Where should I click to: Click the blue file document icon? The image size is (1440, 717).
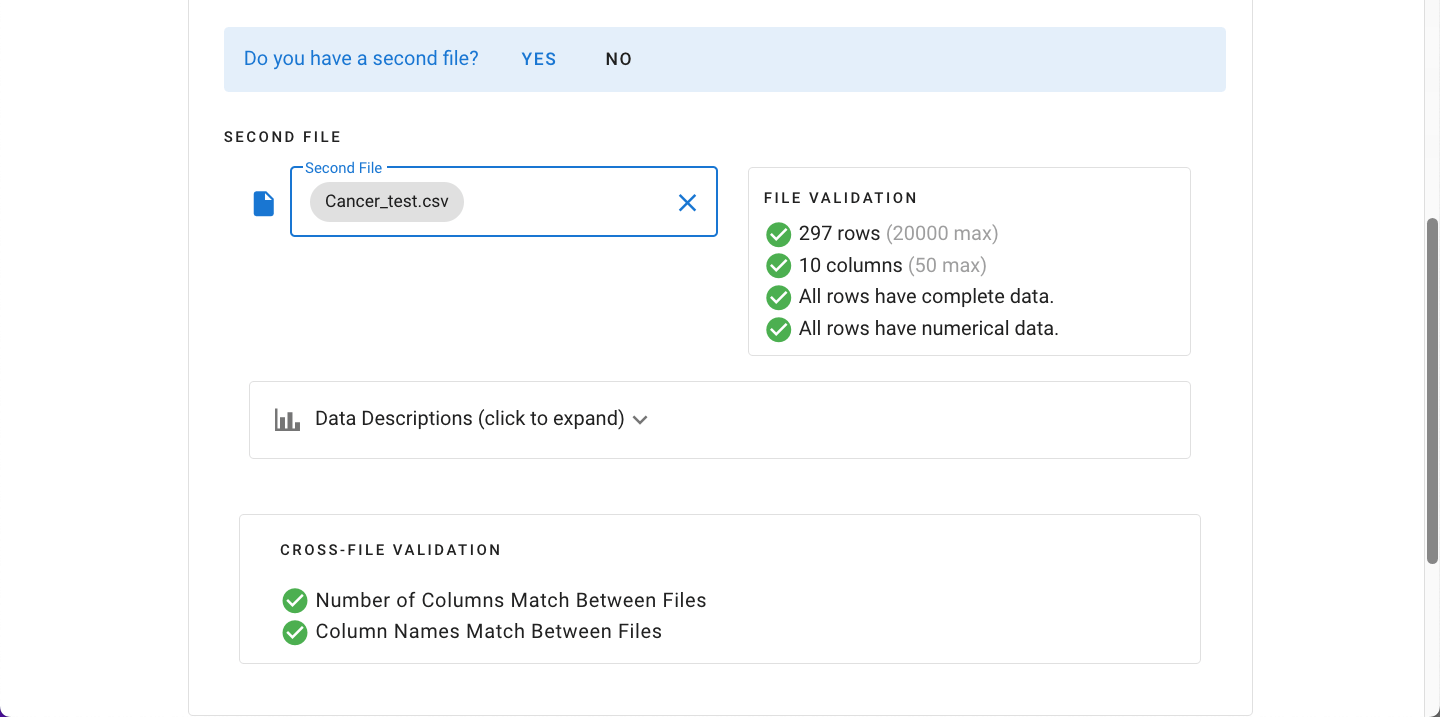click(264, 204)
